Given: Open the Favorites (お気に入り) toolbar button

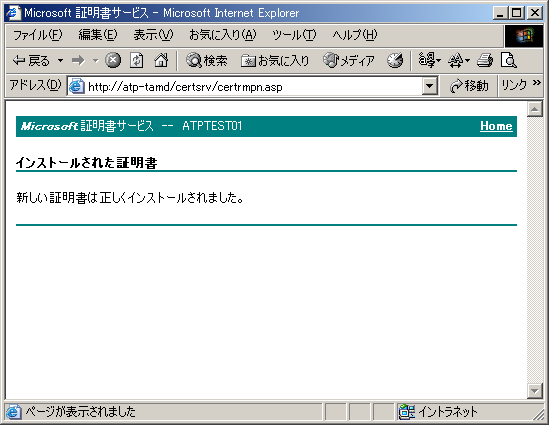Looking at the screenshot, I should tap(275, 61).
